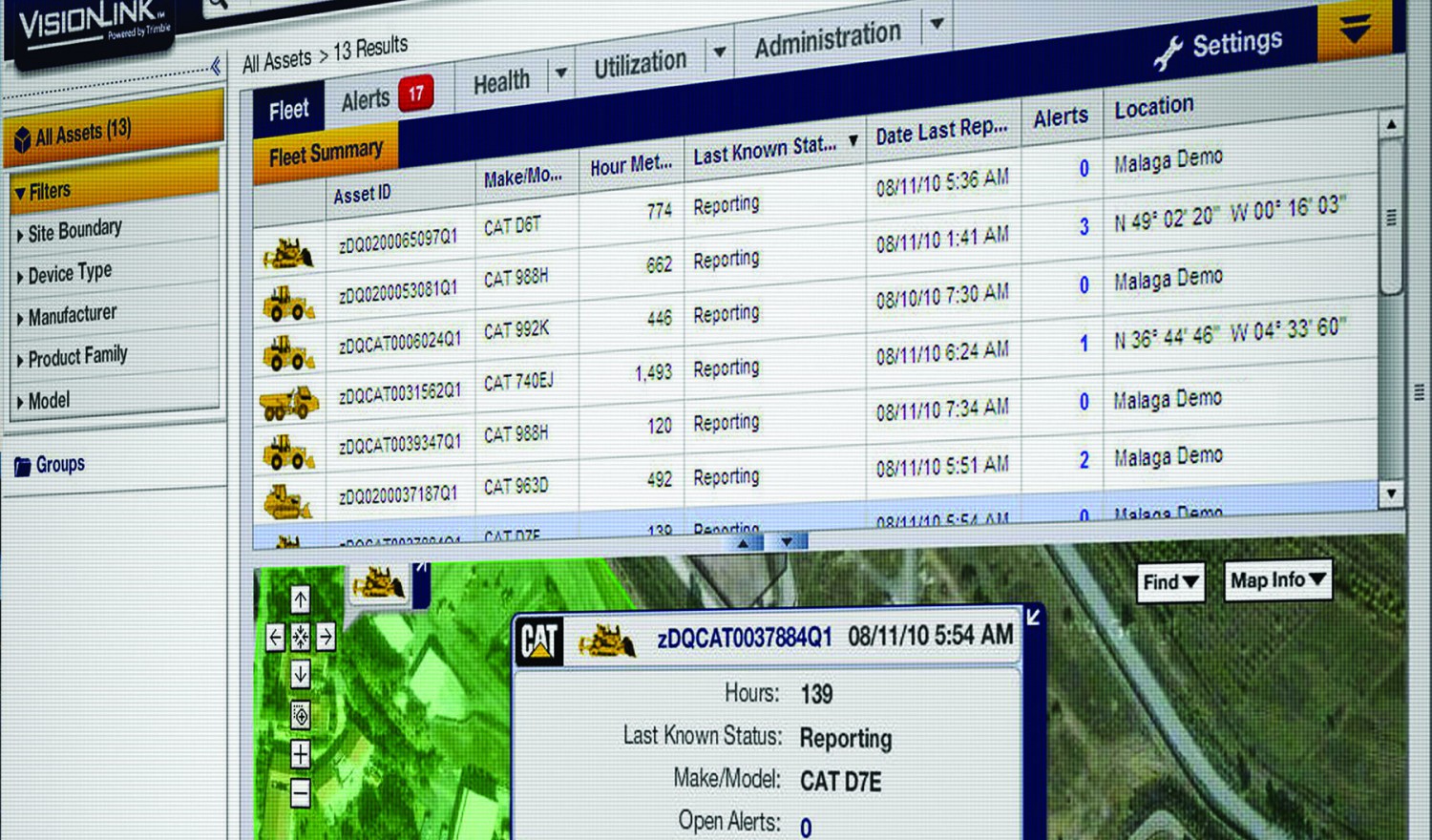
Task: Pan the map up with the arrow
Action: click(301, 599)
